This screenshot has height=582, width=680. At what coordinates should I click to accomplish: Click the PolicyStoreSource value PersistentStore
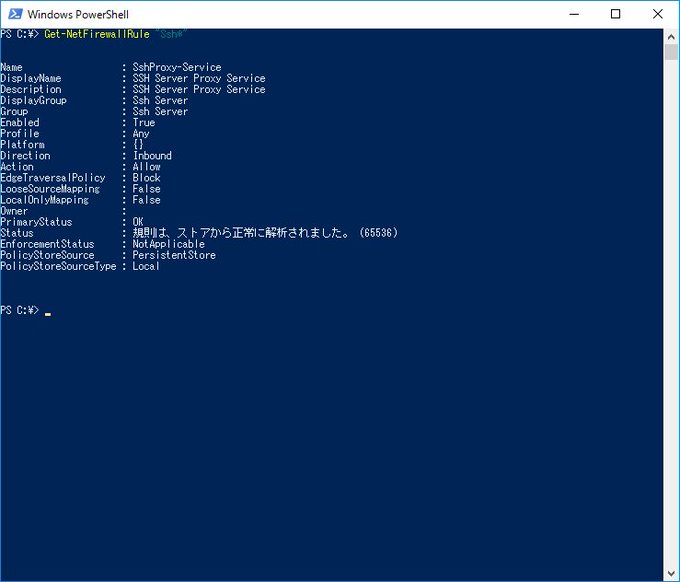pyautogui.click(x=174, y=255)
